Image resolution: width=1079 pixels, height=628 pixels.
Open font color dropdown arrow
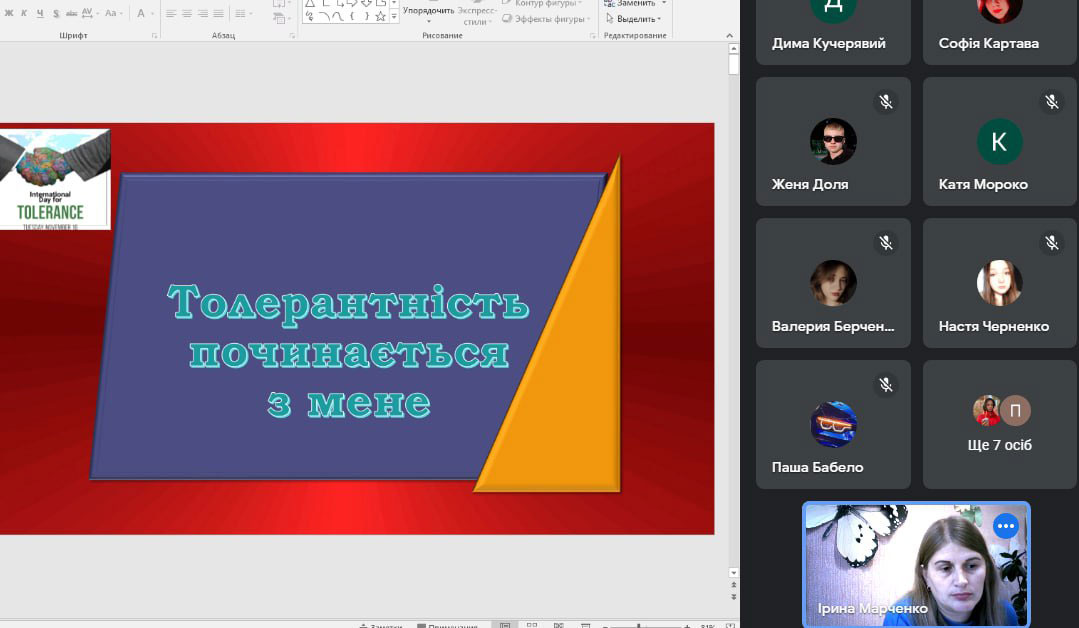152,13
